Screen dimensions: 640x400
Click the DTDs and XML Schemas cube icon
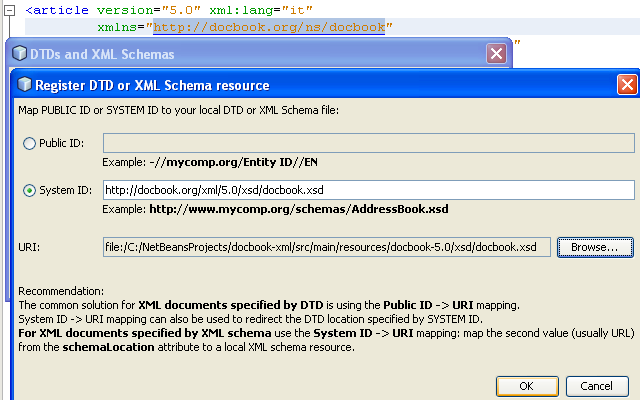(19, 53)
